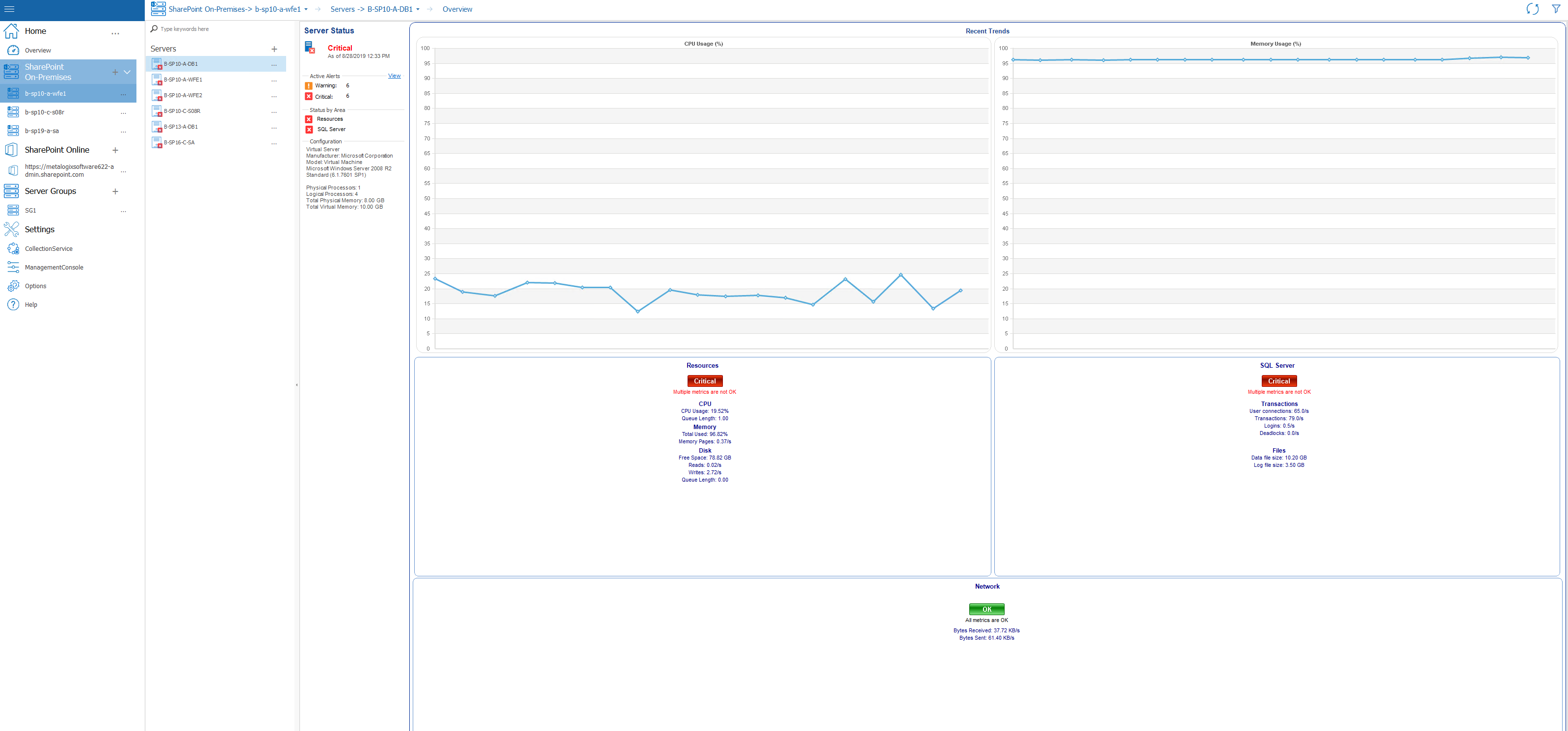This screenshot has height=731, width=1568.
Task: Open the b-sp10-a-wfe1 breadcrumb dropdown
Action: [x=306, y=9]
